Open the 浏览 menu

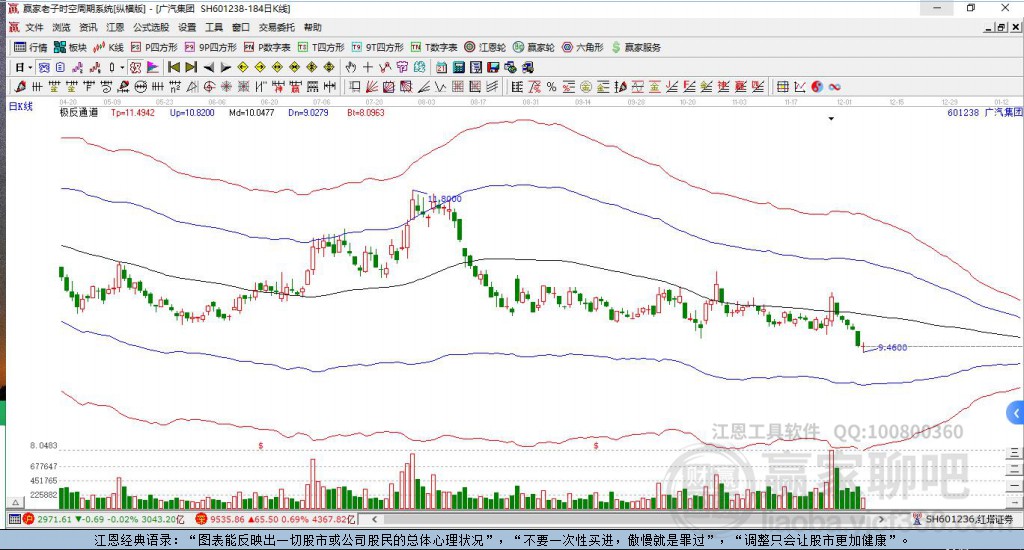(61, 27)
